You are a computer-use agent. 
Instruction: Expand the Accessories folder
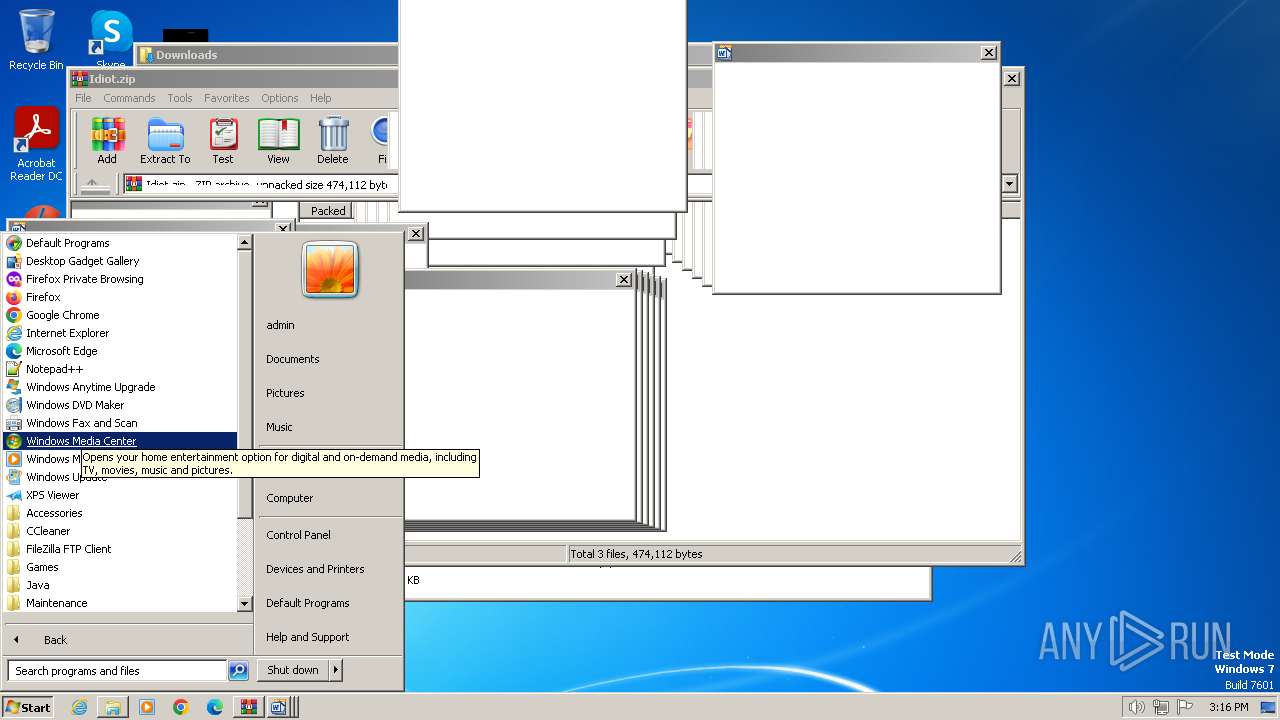point(121,513)
